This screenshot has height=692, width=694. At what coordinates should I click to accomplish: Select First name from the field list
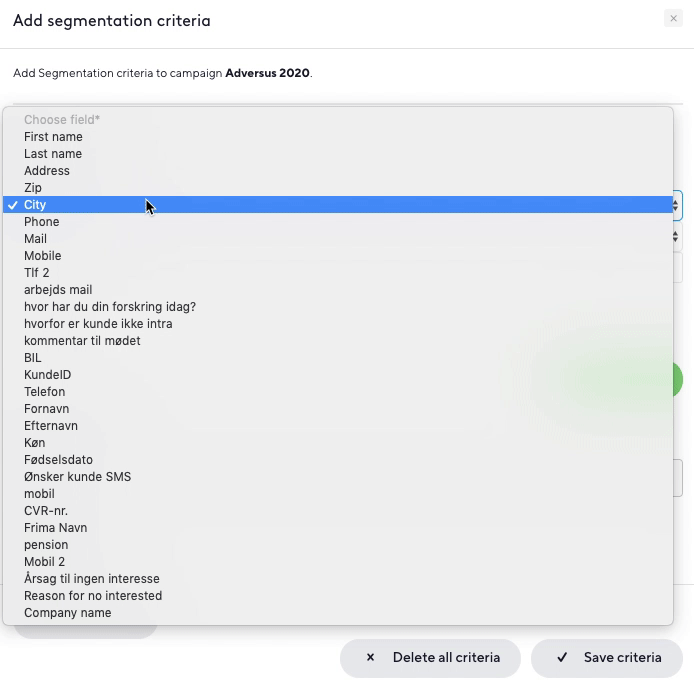point(338,137)
